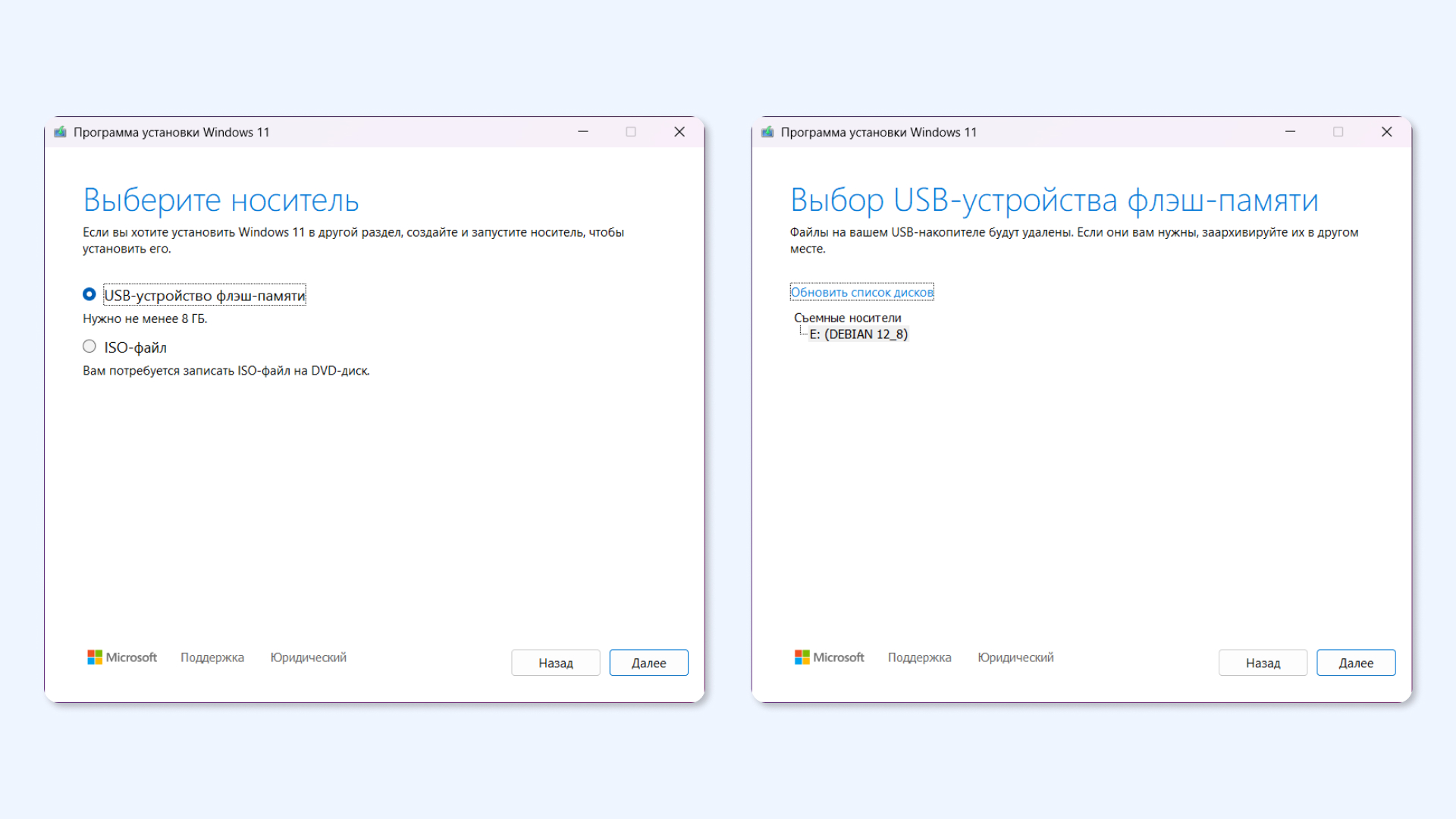This screenshot has width=1456, height=819.
Task: Close the USB device selection window
Action: pyautogui.click(x=1387, y=132)
